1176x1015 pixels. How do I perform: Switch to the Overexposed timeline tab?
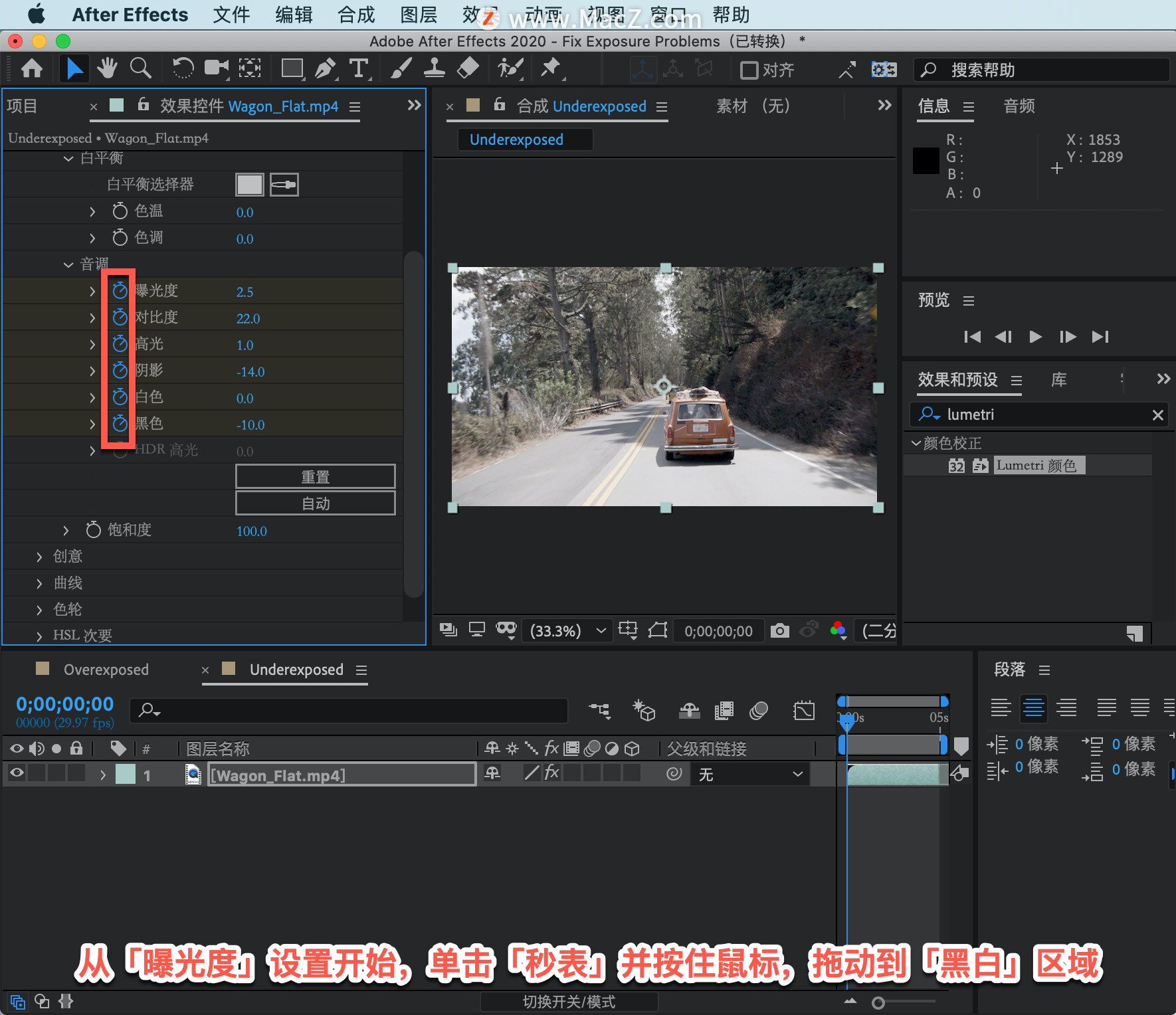(x=106, y=670)
